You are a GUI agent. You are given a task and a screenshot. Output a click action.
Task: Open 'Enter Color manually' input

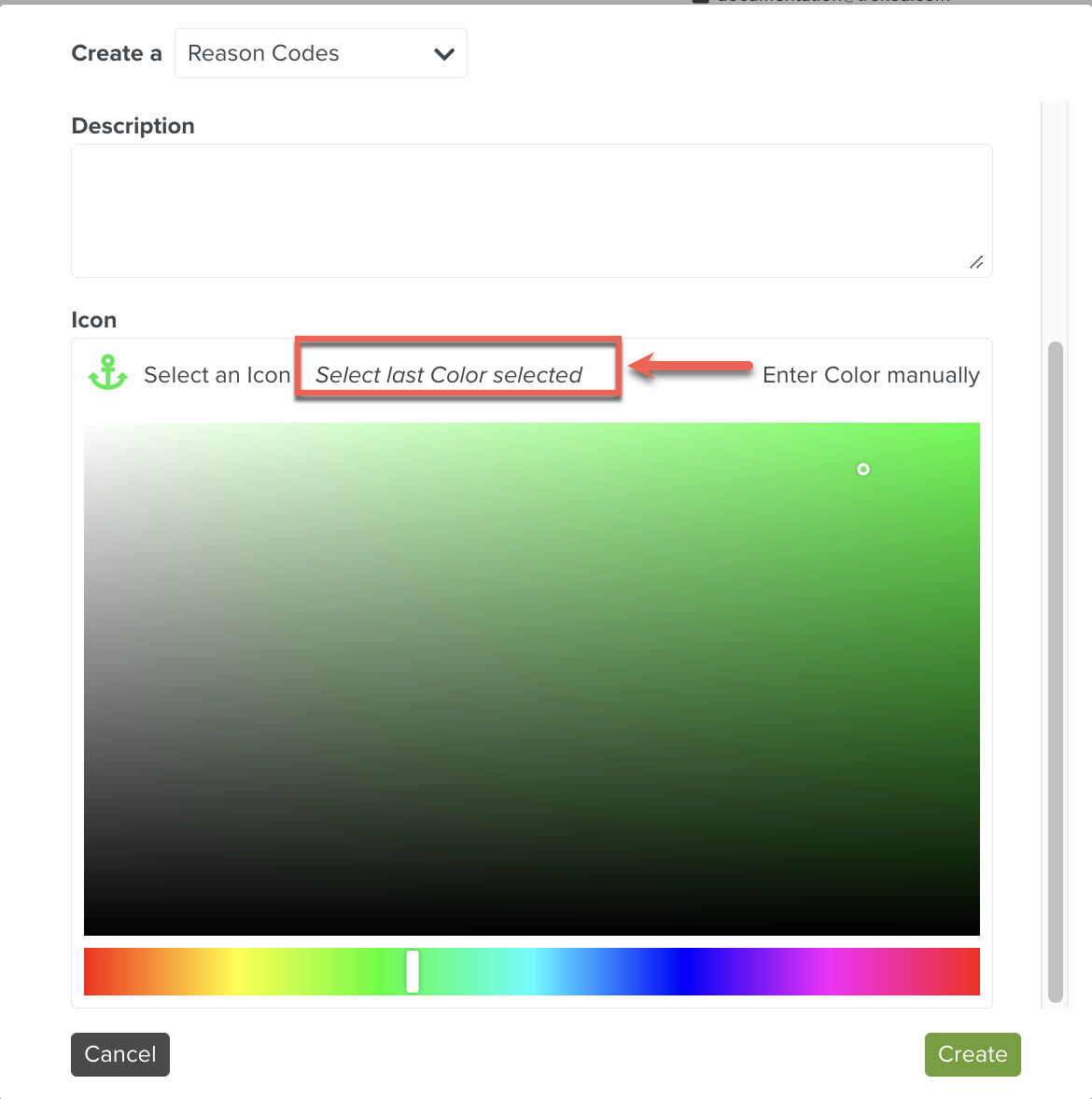click(x=871, y=374)
